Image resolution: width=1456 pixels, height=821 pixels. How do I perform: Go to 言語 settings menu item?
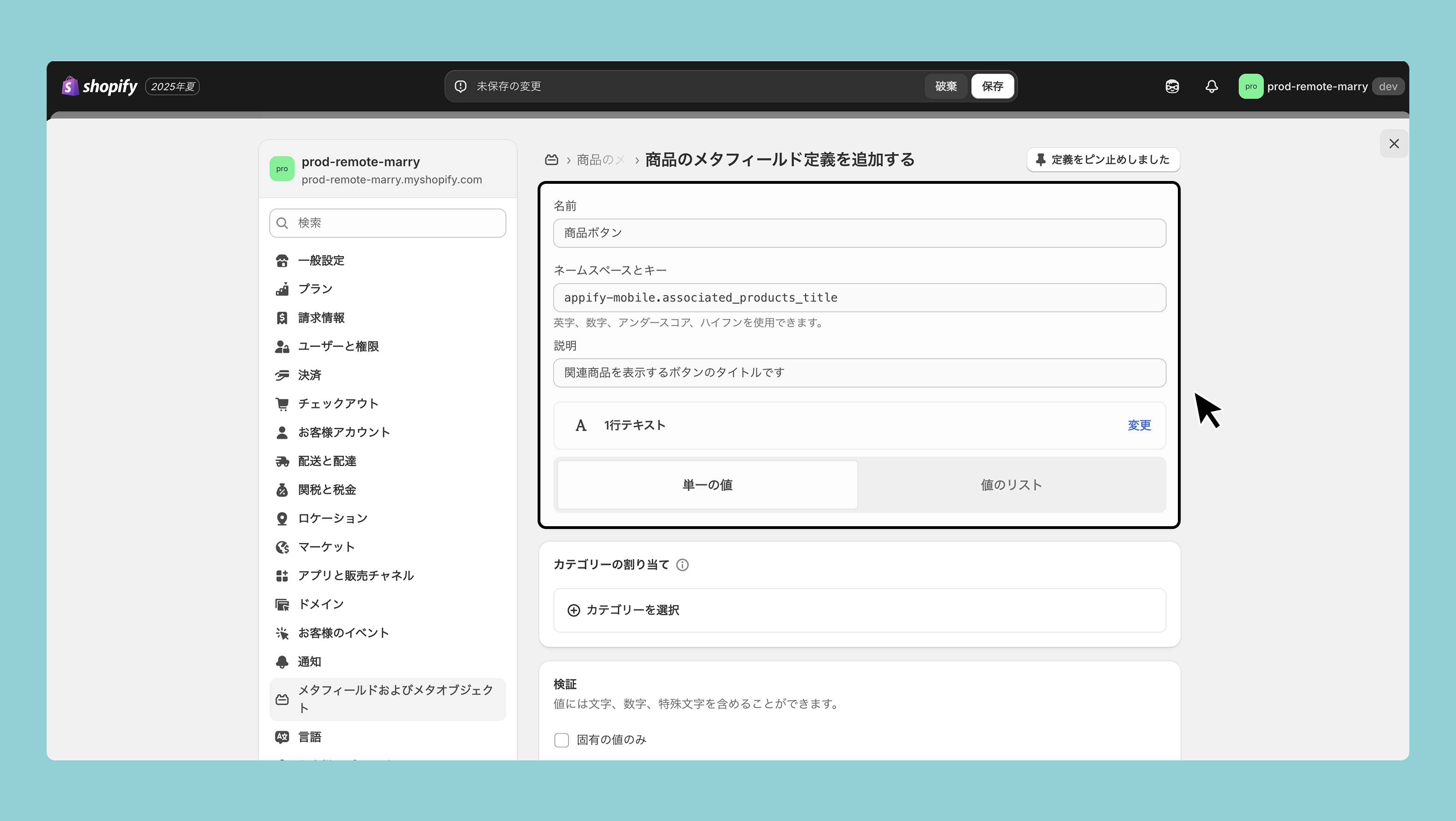click(309, 737)
